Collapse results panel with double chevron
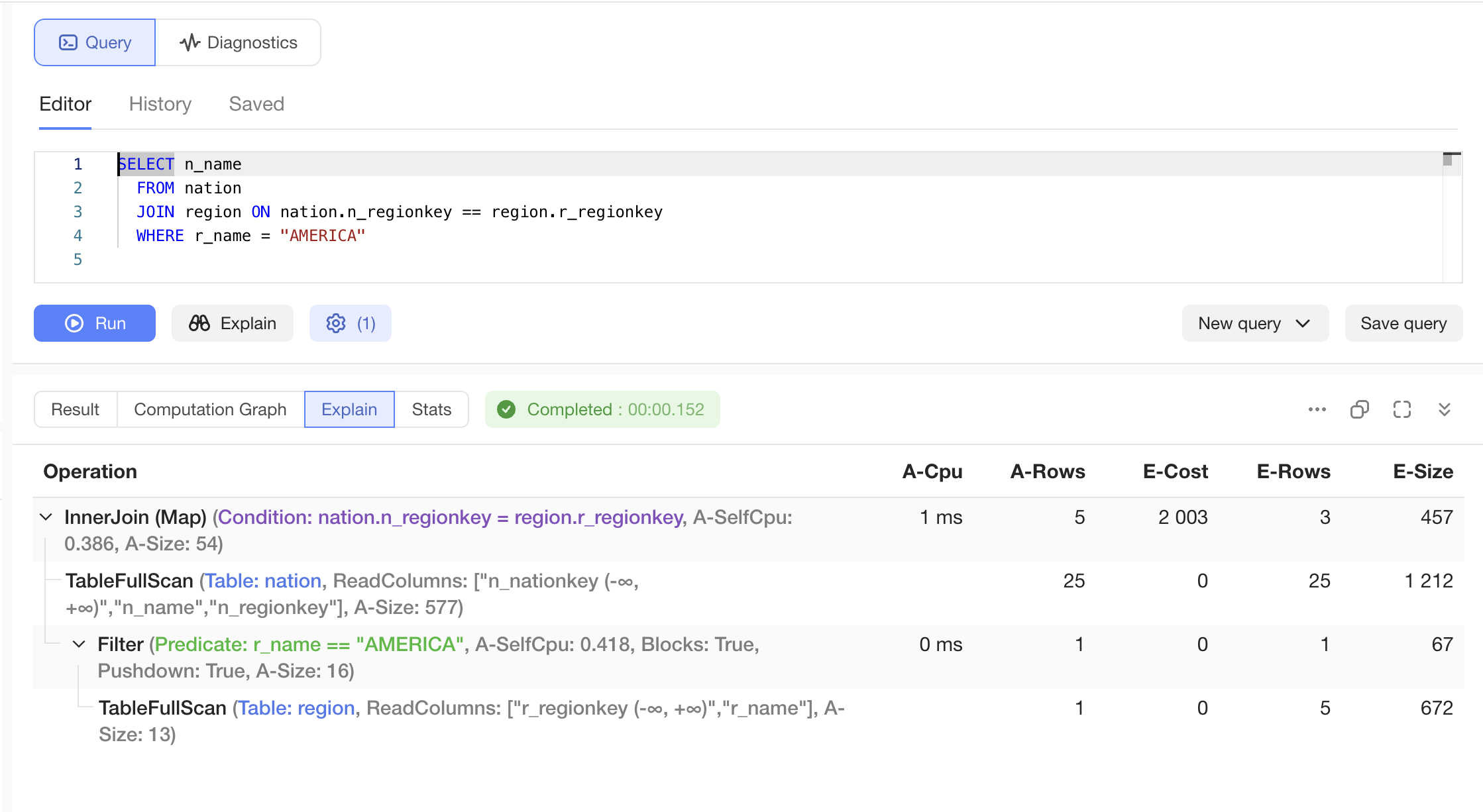This screenshot has height=812, width=1483. (1445, 409)
